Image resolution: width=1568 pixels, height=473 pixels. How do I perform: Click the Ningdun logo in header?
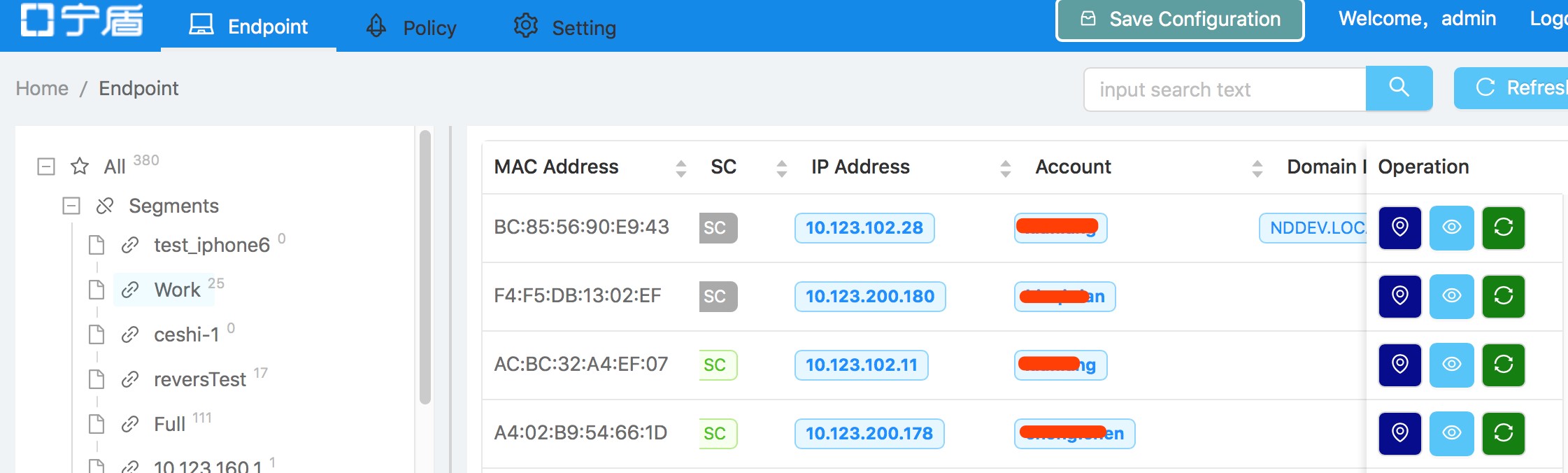pyautogui.click(x=82, y=20)
